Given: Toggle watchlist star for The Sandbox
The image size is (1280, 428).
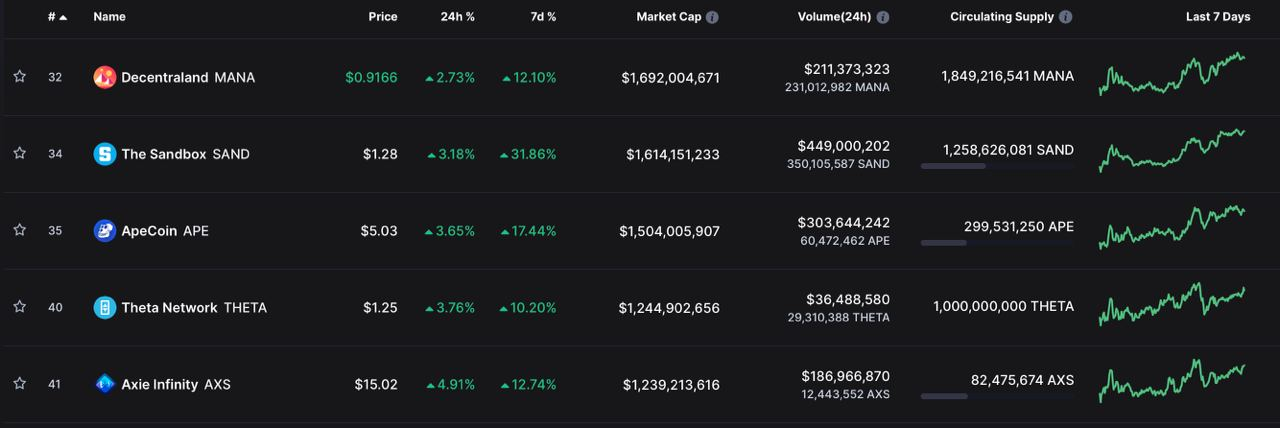Looking at the screenshot, I should point(19,154).
